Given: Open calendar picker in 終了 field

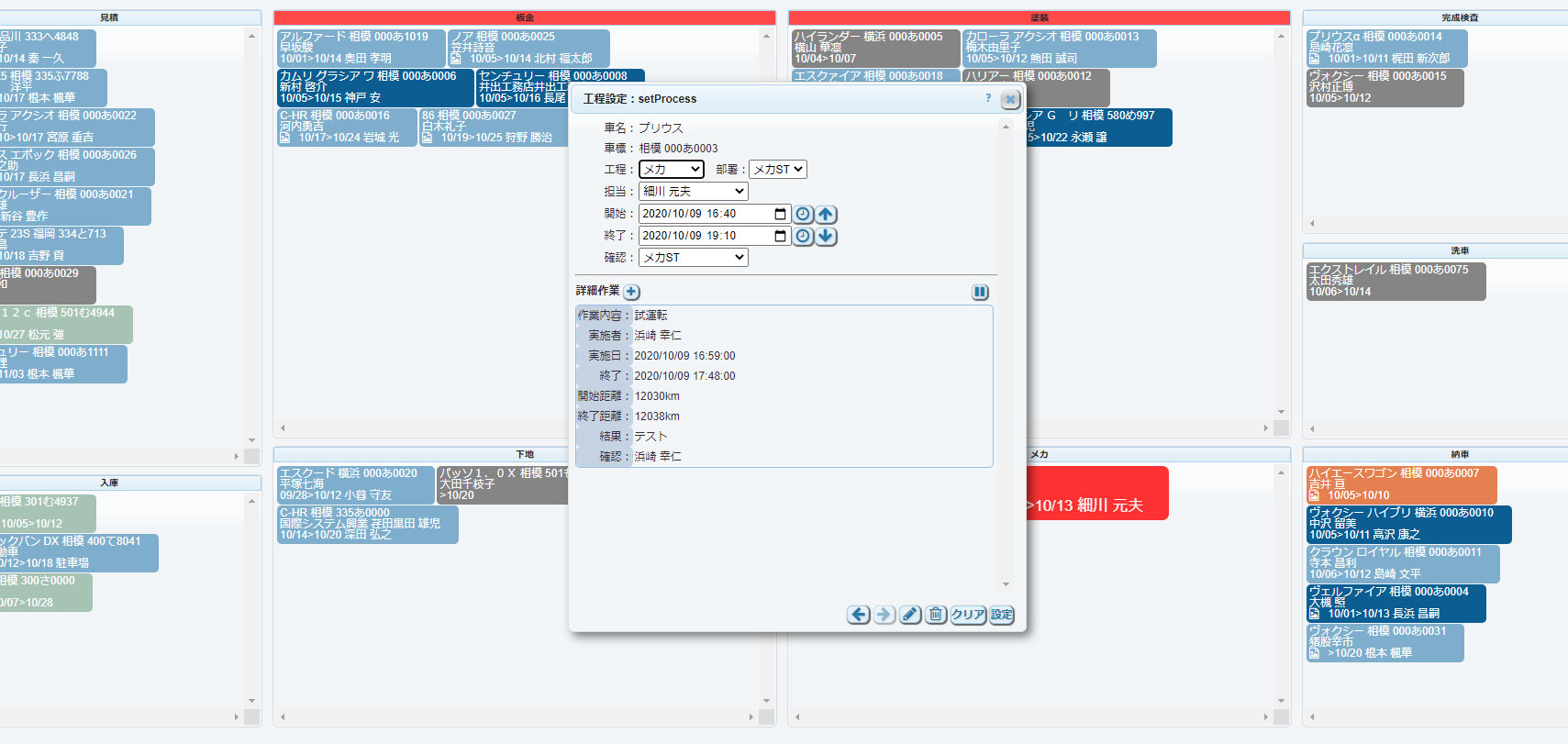Looking at the screenshot, I should (x=780, y=236).
